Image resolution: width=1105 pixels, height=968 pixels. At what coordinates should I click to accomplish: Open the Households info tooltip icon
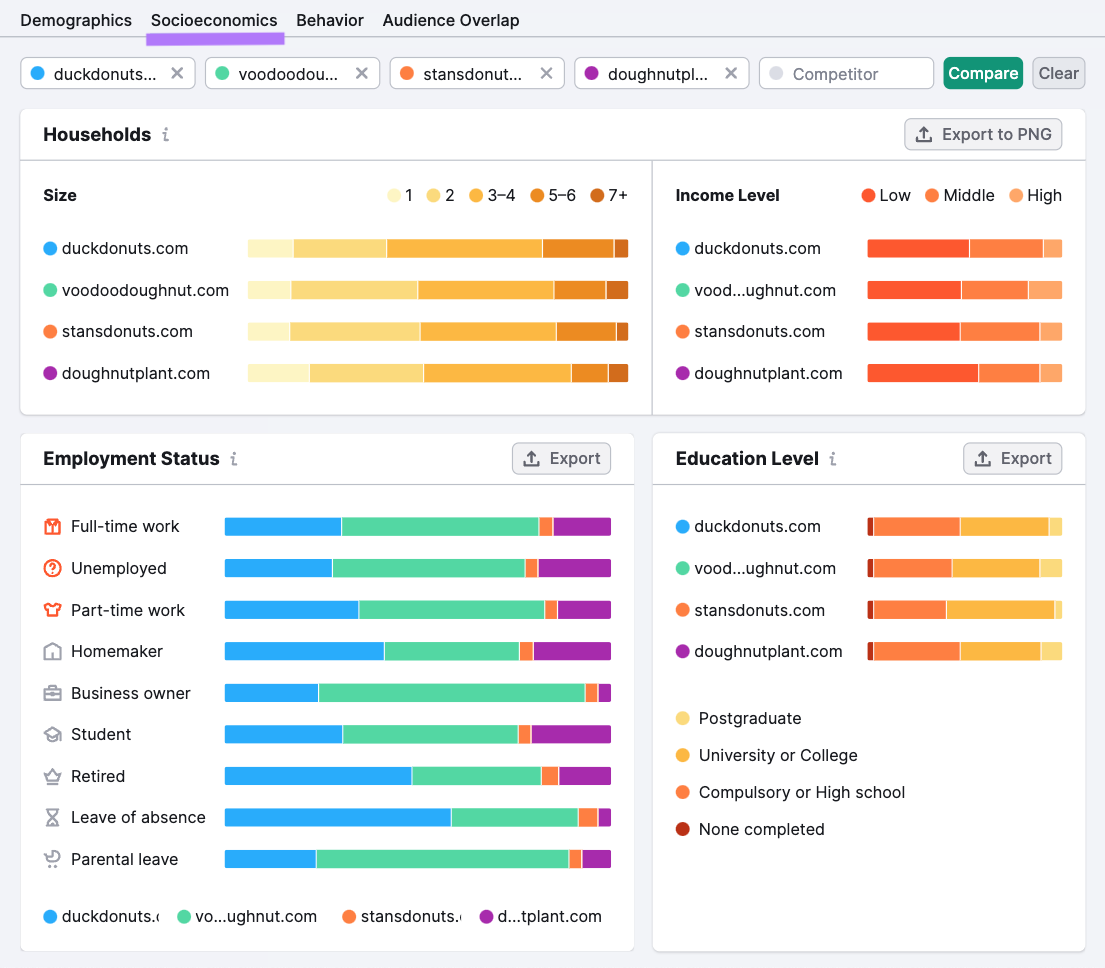point(166,135)
